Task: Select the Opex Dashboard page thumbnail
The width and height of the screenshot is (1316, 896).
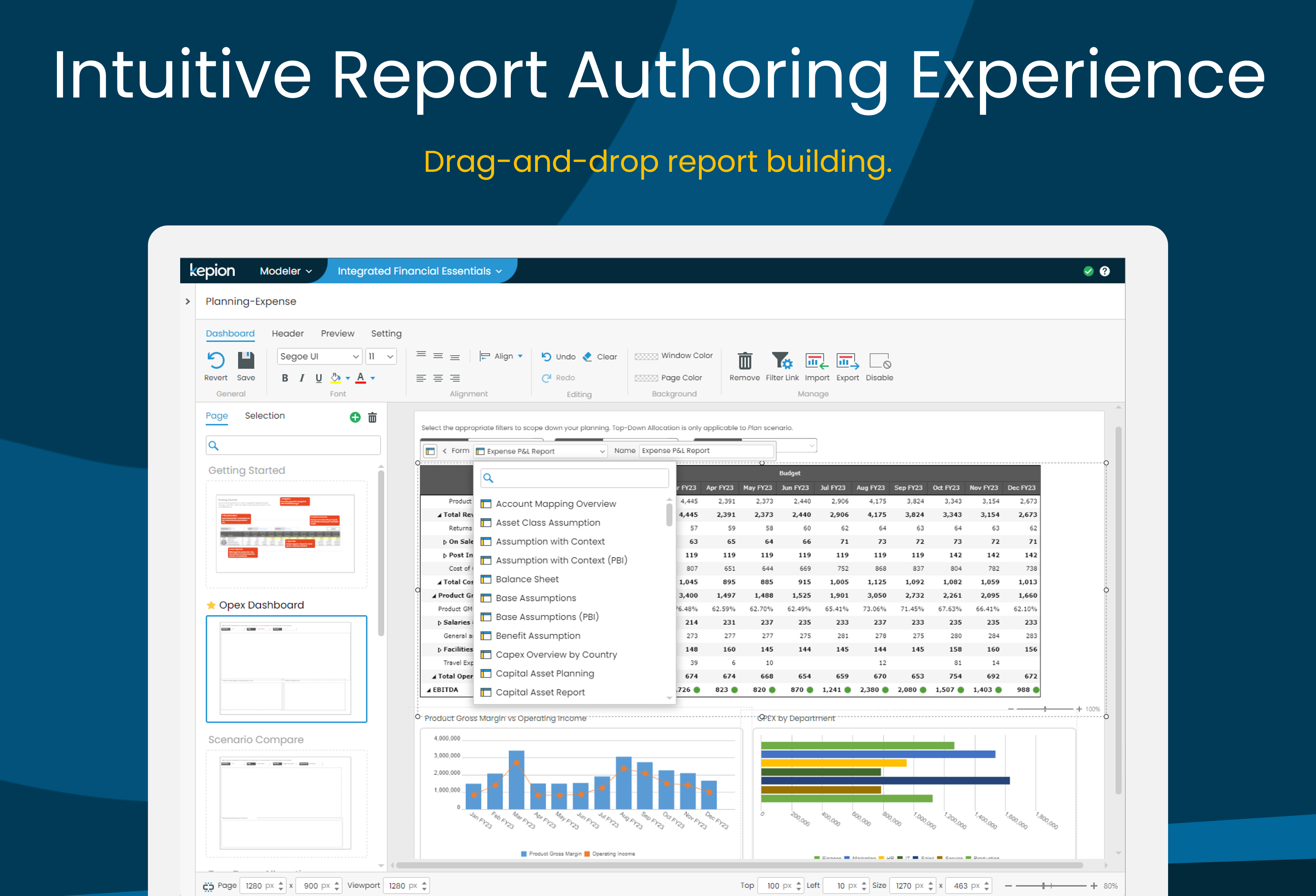Action: 286,668
